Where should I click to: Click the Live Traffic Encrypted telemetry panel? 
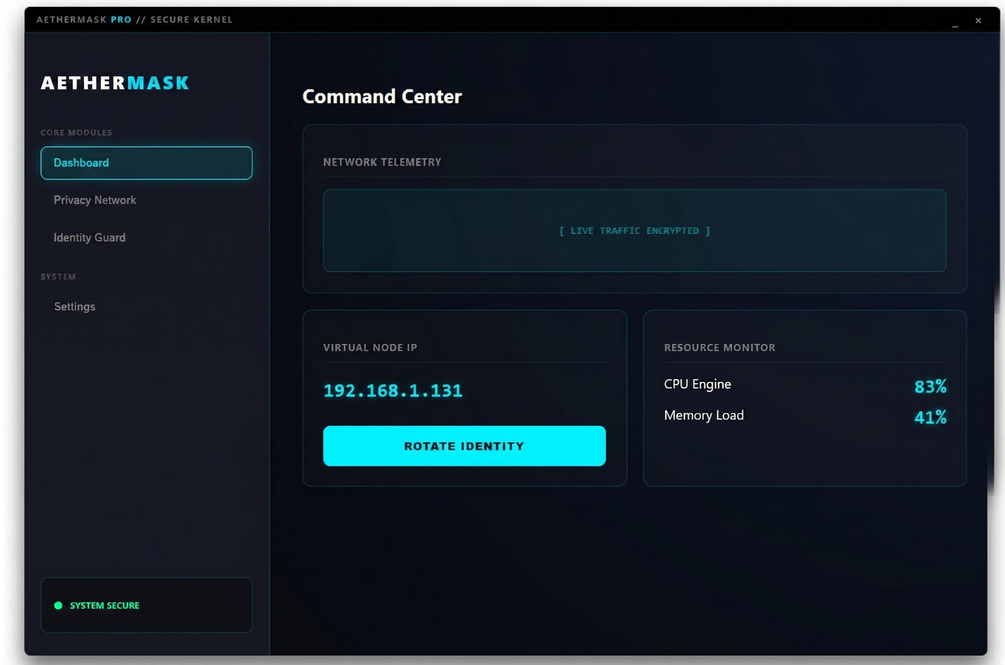635,231
